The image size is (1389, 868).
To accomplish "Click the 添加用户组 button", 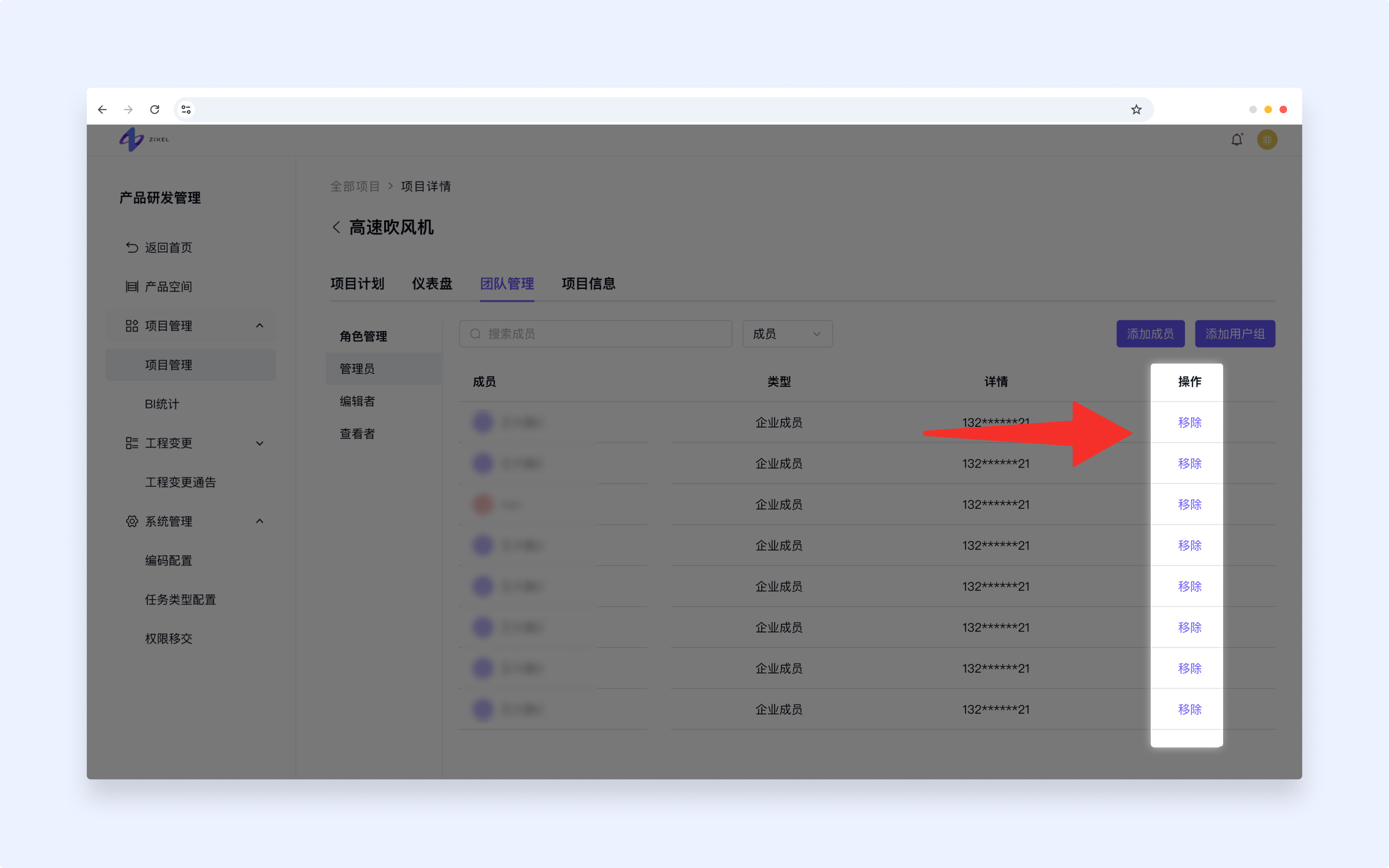I will pos(1235,334).
